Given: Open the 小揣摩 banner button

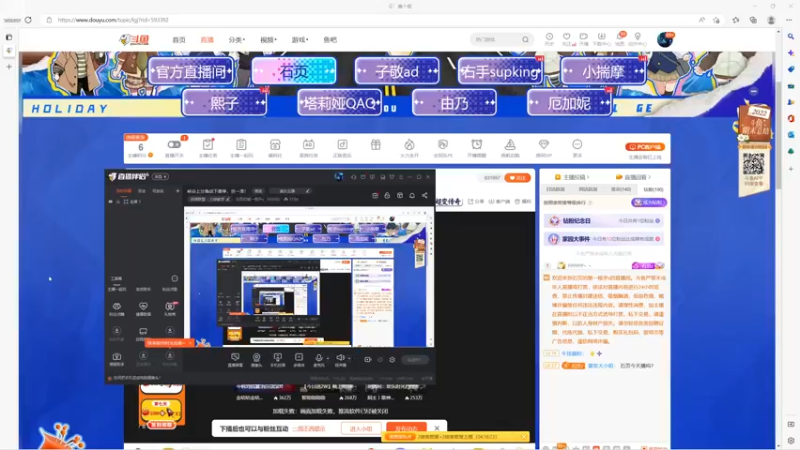Looking at the screenshot, I should (x=603, y=71).
